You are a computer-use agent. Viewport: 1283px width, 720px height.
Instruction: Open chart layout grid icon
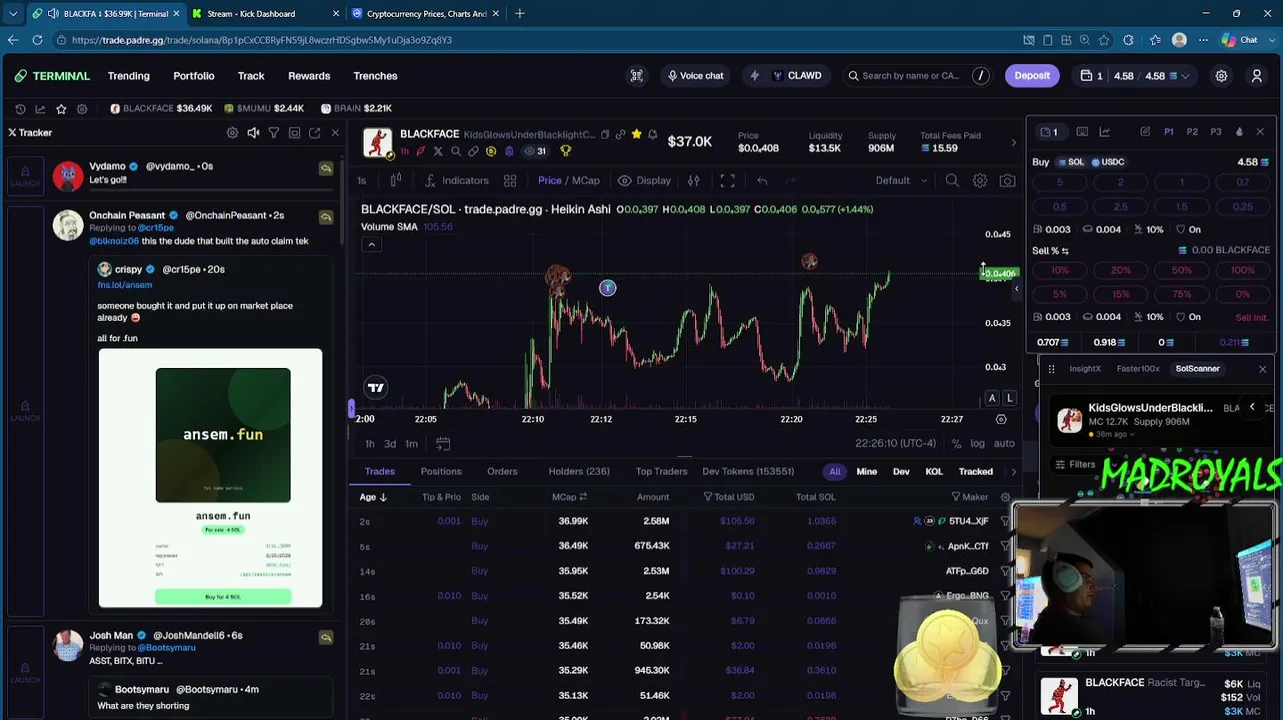click(510, 181)
